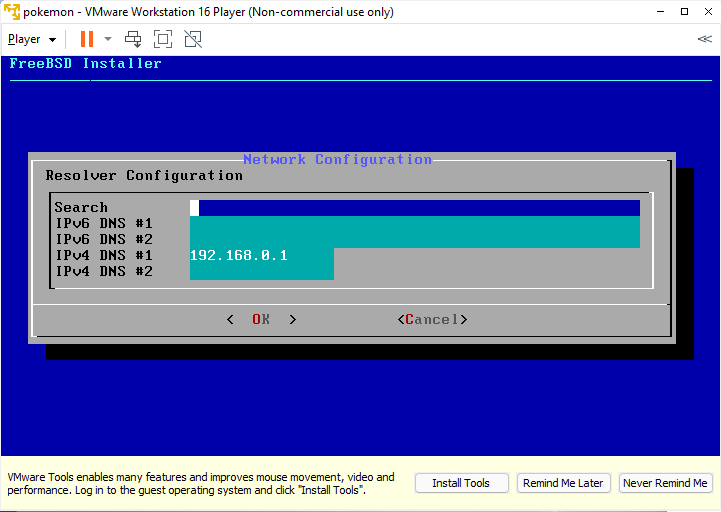Click the IPv4 DNS #2 label

(x=104, y=271)
